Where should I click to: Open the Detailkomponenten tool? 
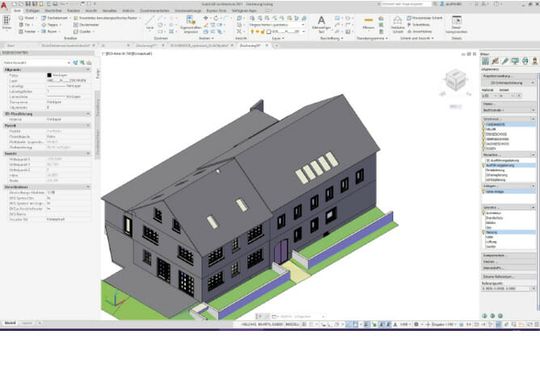tap(456, 24)
